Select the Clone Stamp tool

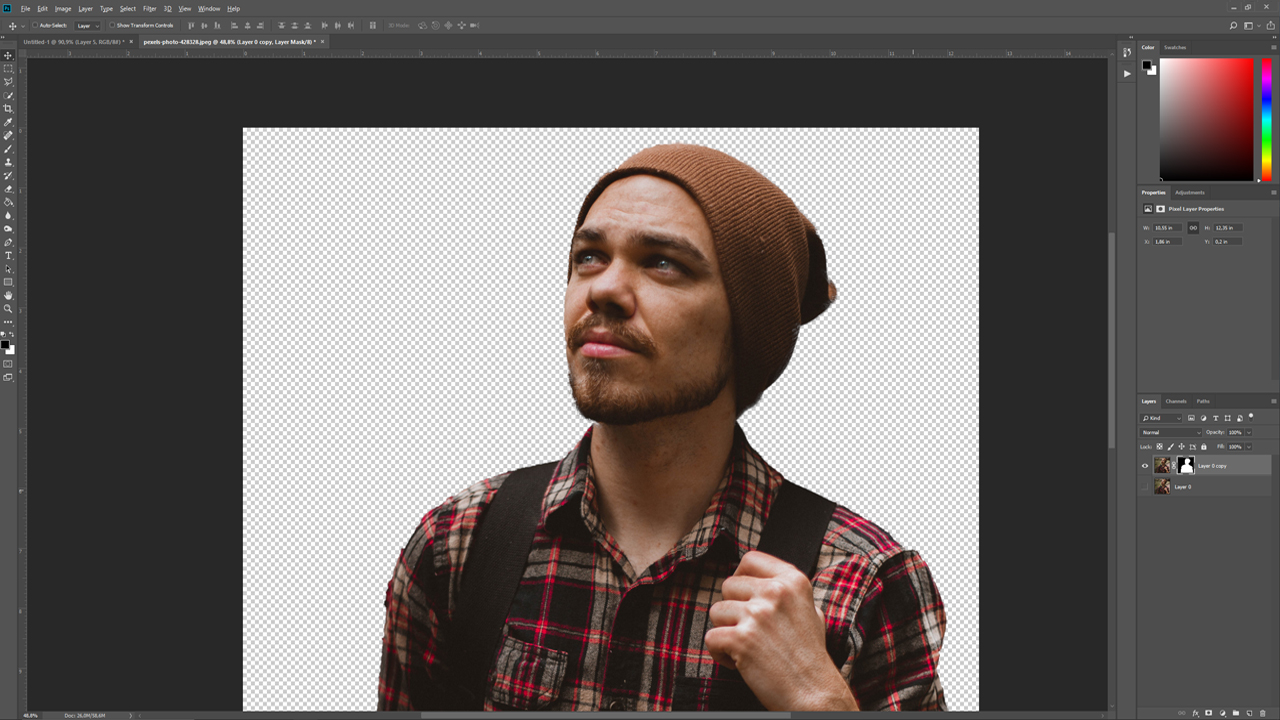click(x=9, y=162)
